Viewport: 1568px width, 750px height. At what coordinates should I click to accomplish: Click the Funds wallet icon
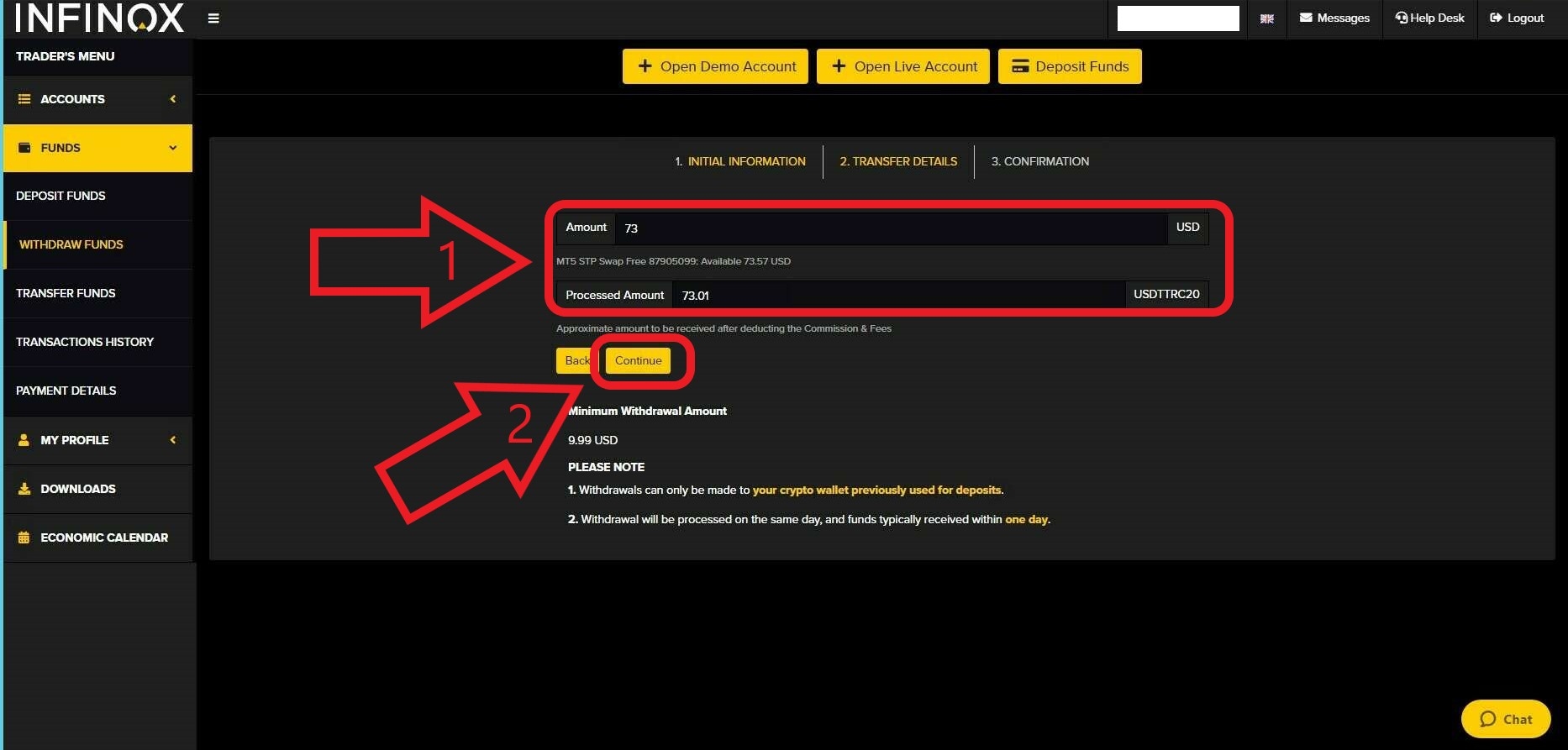(24, 148)
